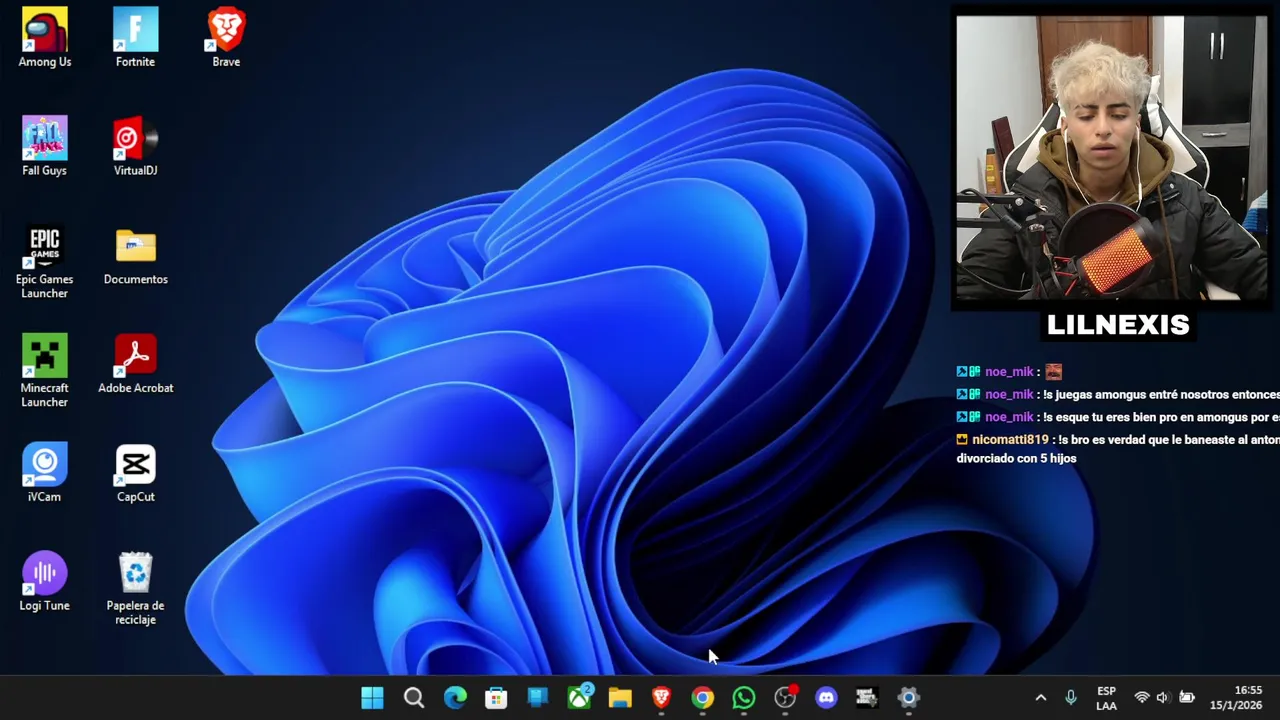Launch Microsoft Edge from the taskbar
Image resolution: width=1280 pixels, height=720 pixels.
[x=455, y=698]
